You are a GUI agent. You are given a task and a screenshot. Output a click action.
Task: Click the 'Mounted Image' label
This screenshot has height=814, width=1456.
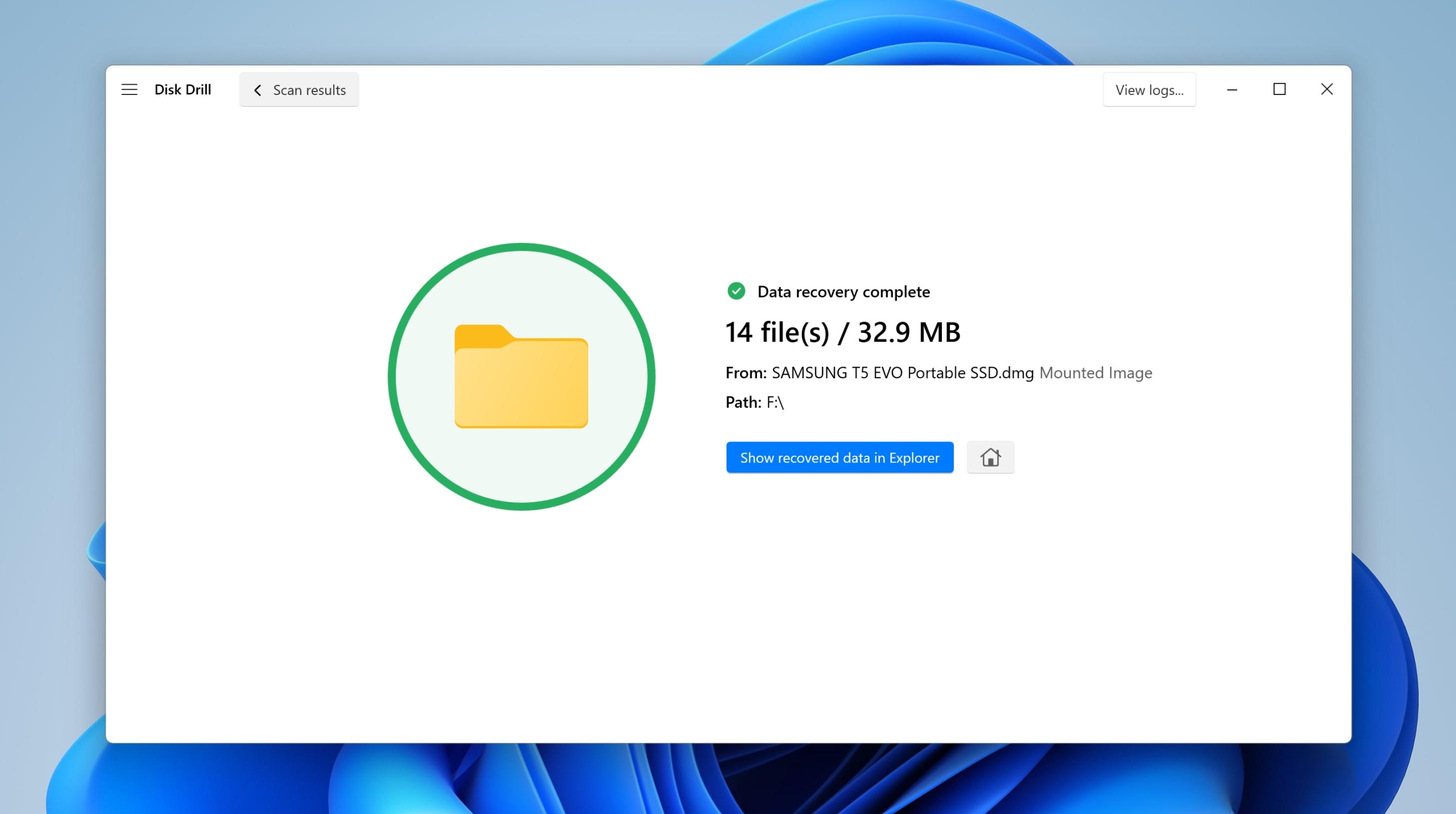coord(1095,373)
